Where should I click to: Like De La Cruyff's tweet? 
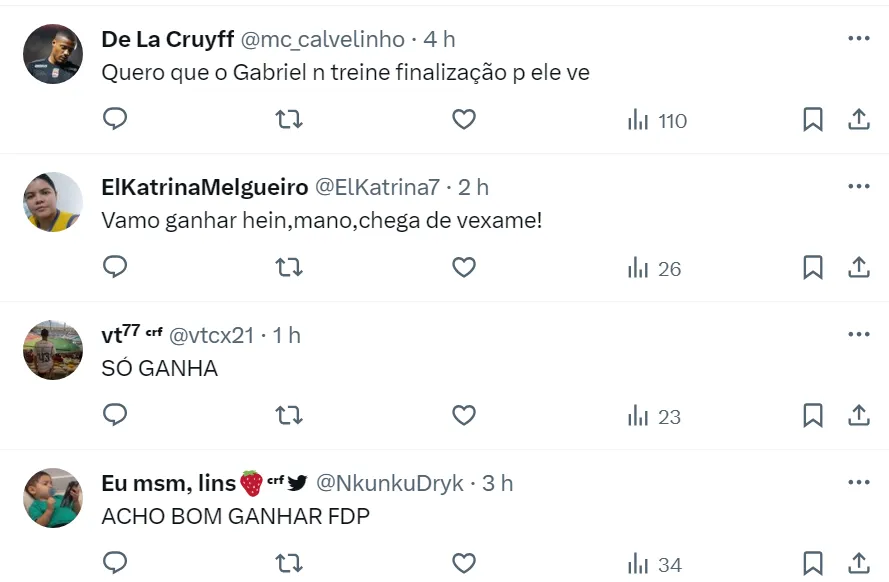coord(463,120)
